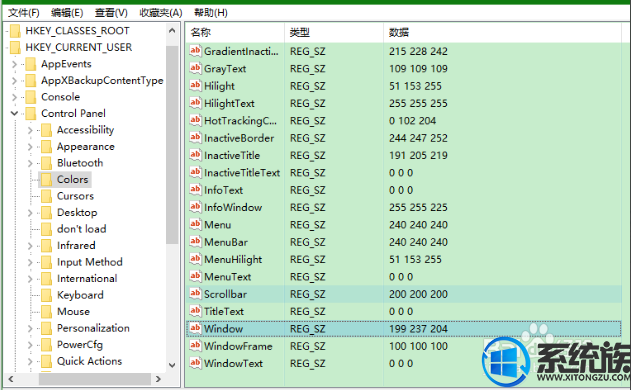Screen dimensions: 631x390
Task: Click the ab icon next to Hilight
Action: (195, 86)
